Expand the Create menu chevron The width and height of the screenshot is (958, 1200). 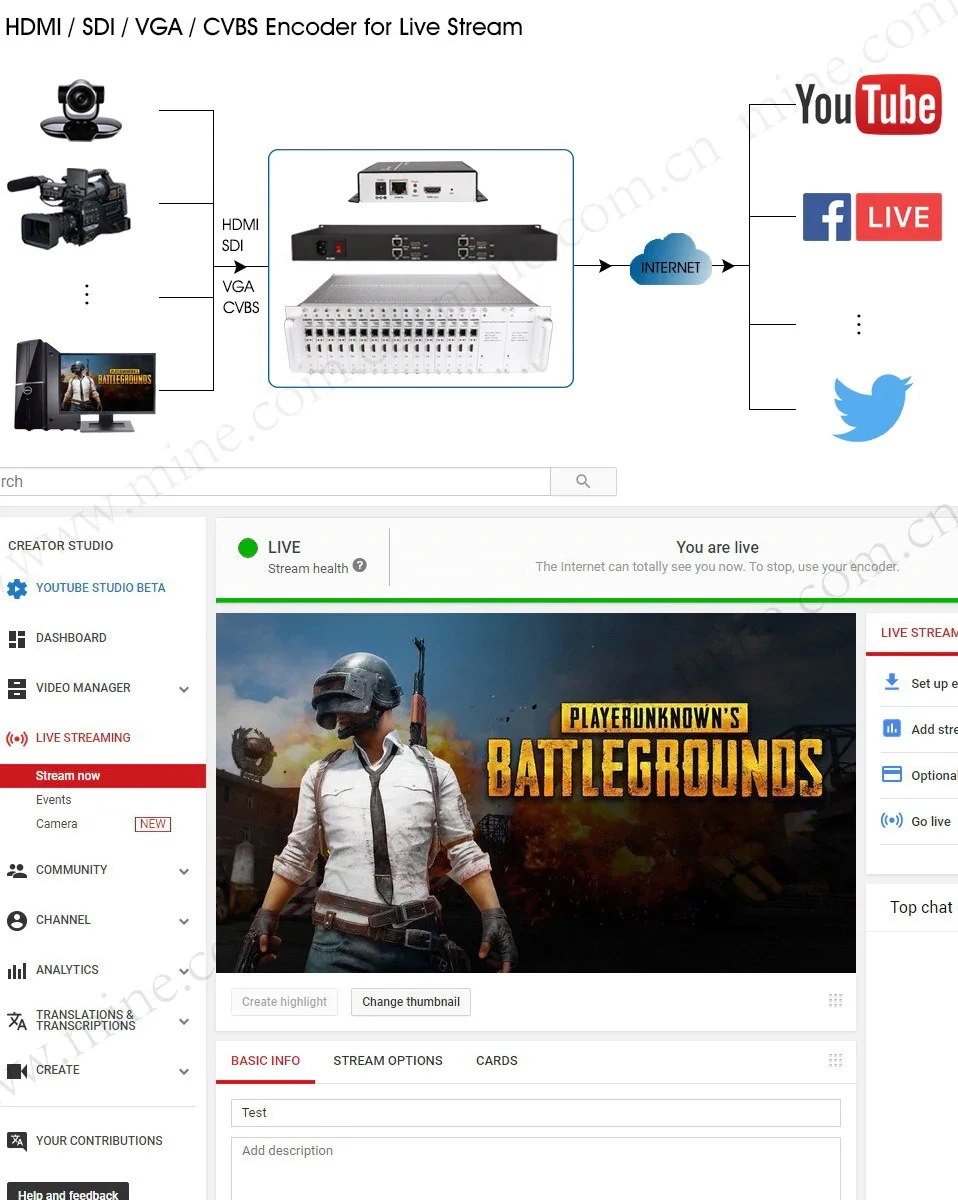pyautogui.click(x=184, y=1071)
